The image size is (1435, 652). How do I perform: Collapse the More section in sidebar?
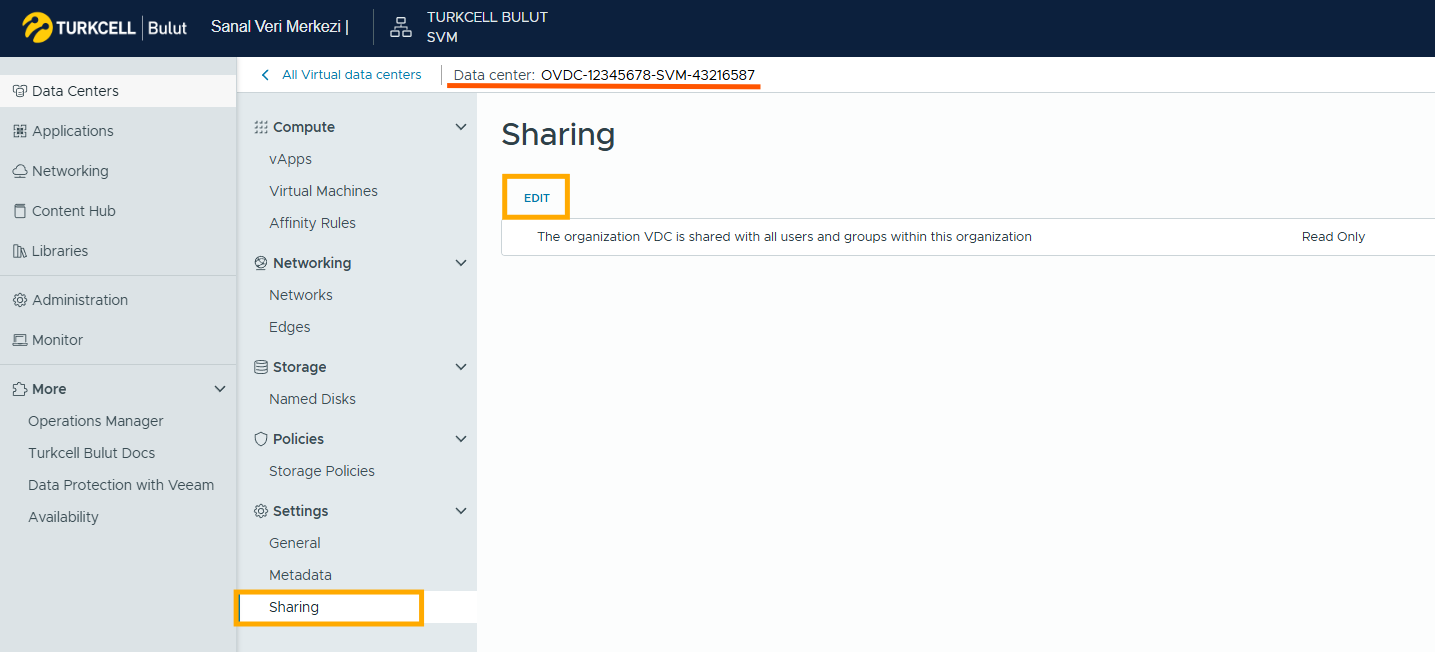pos(221,389)
